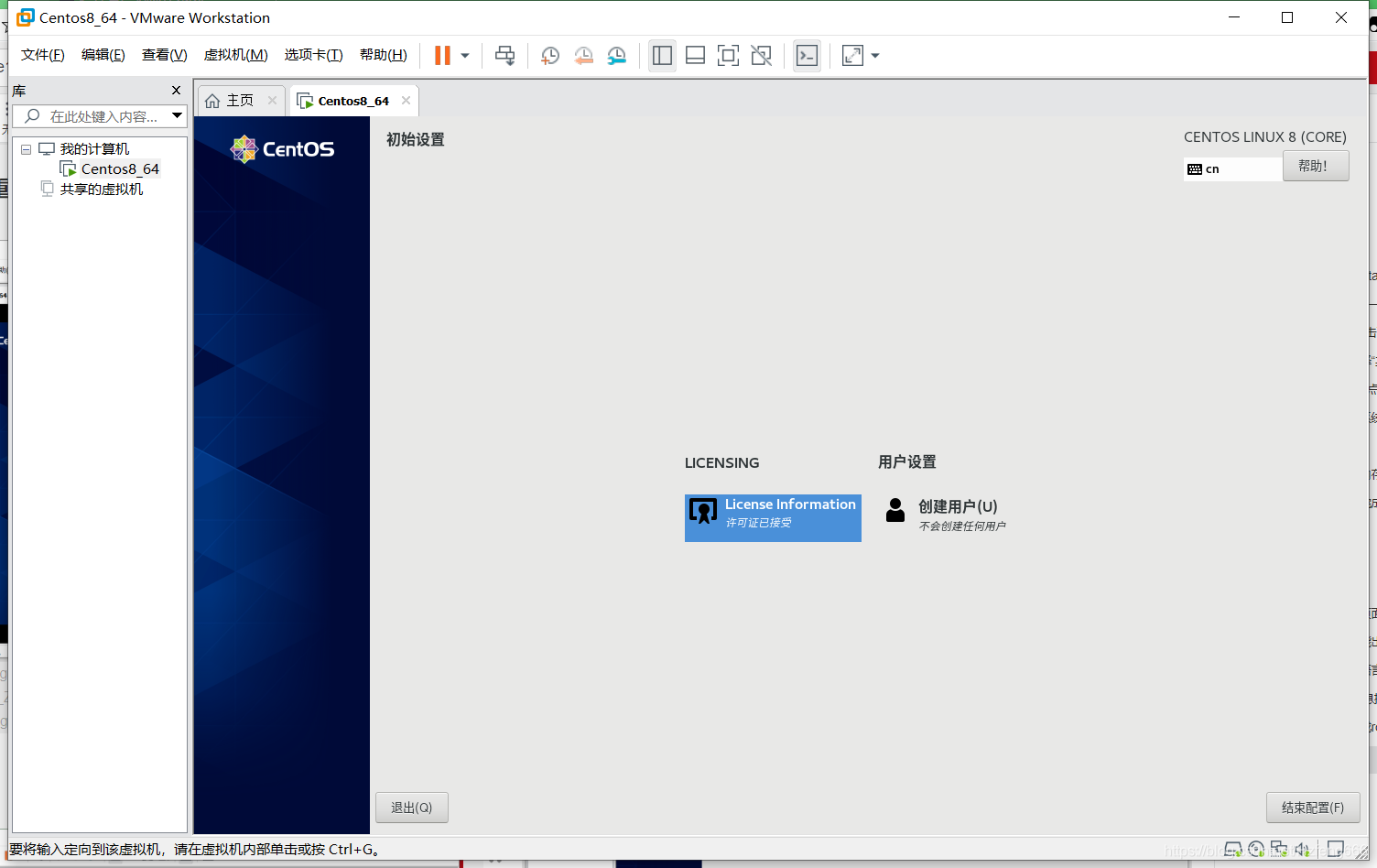
Task: Select 共享的虚拟机 in the library
Action: click(x=102, y=190)
